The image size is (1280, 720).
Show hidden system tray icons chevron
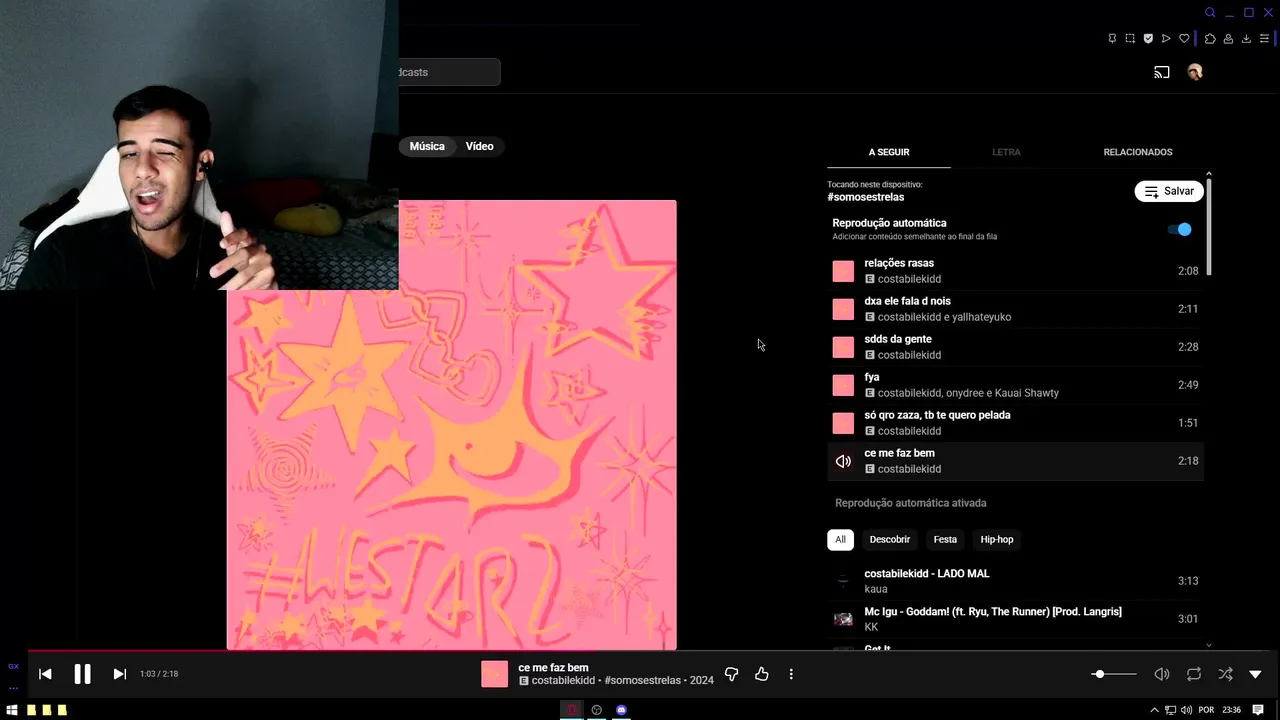click(1155, 710)
